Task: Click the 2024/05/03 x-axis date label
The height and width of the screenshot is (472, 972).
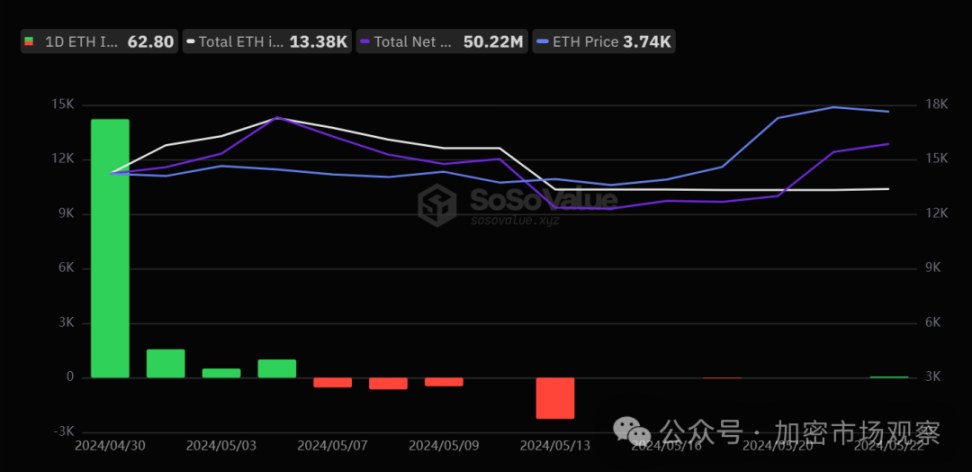Action: pos(220,443)
